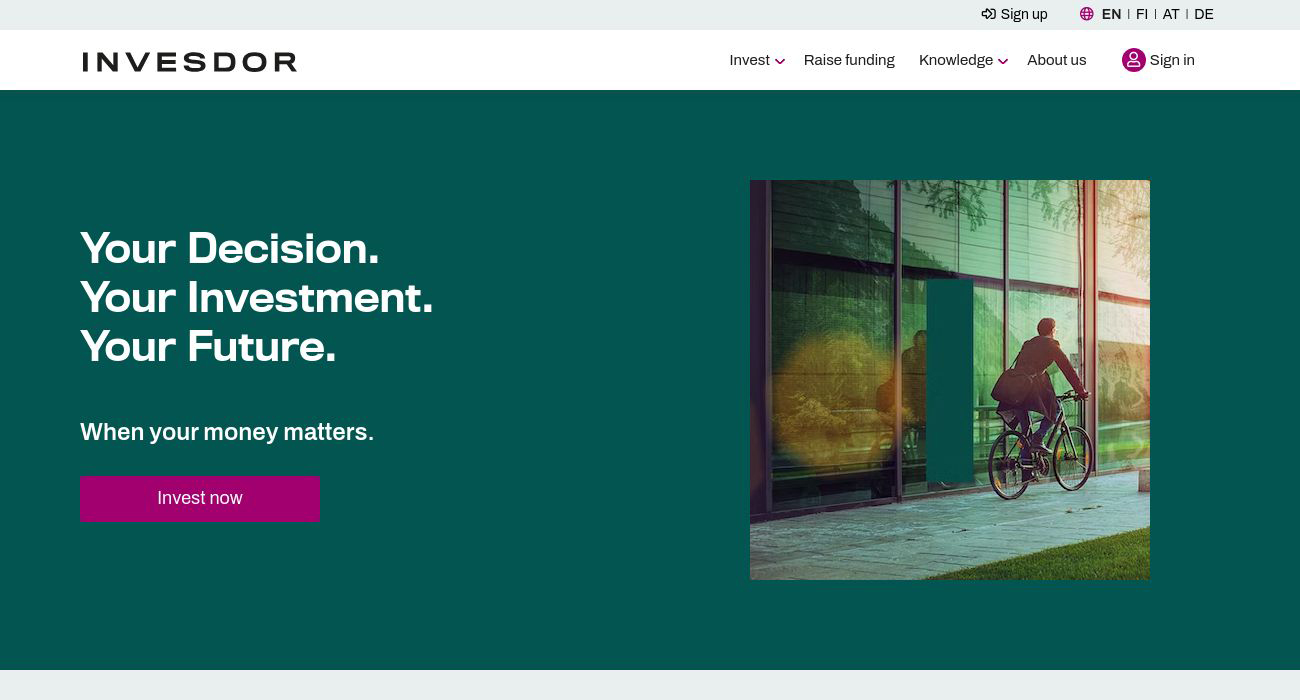Screen dimensions: 1300x700
Task: Switch language to FI
Action: tap(1142, 14)
